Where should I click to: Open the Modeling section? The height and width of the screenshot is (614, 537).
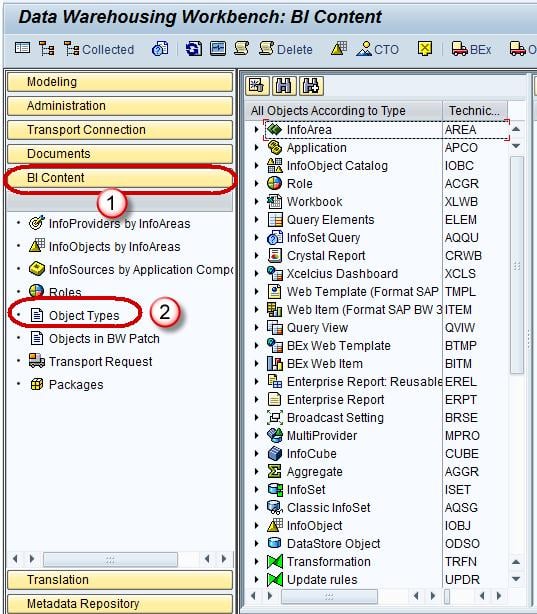[x=120, y=82]
